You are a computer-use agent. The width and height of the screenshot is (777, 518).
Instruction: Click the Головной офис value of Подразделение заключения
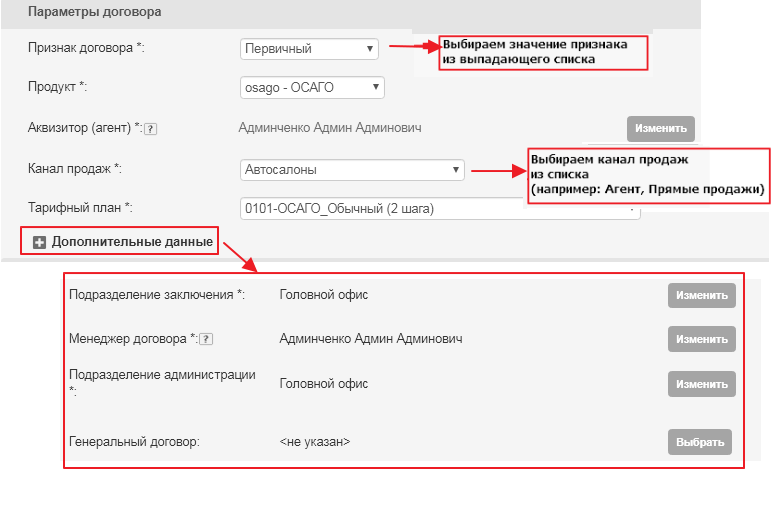point(324,294)
